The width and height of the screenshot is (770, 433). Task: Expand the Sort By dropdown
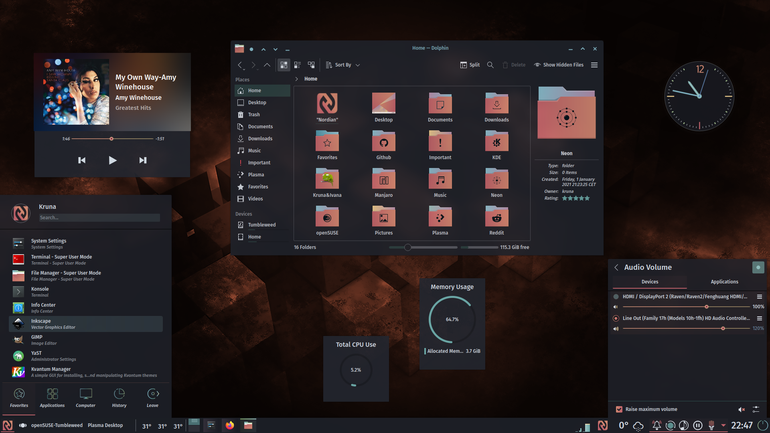coord(343,65)
